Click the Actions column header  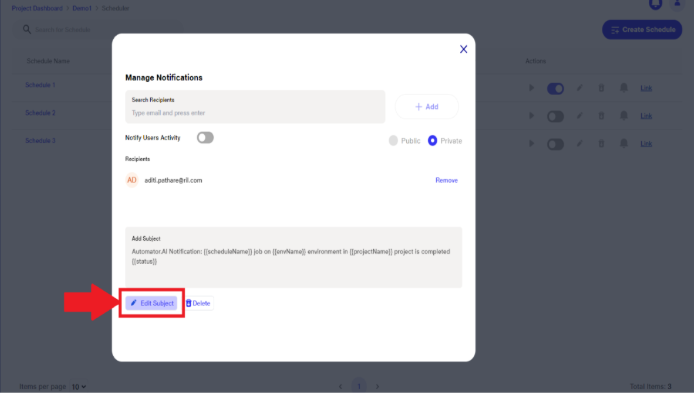click(536, 61)
